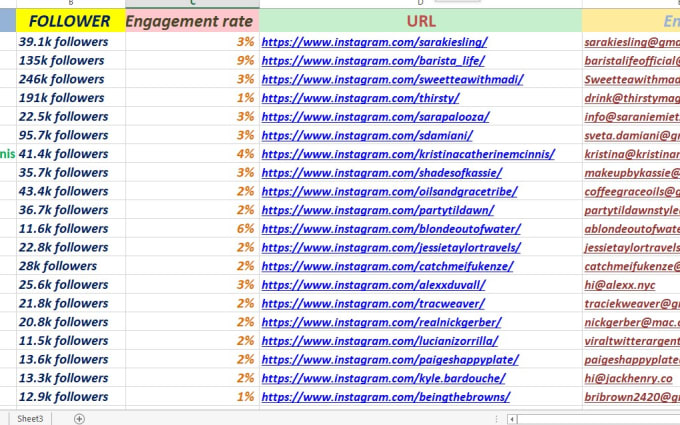Open the kristinacatherinemcinnis Instagram link
The width and height of the screenshot is (680, 425).
tap(408, 154)
